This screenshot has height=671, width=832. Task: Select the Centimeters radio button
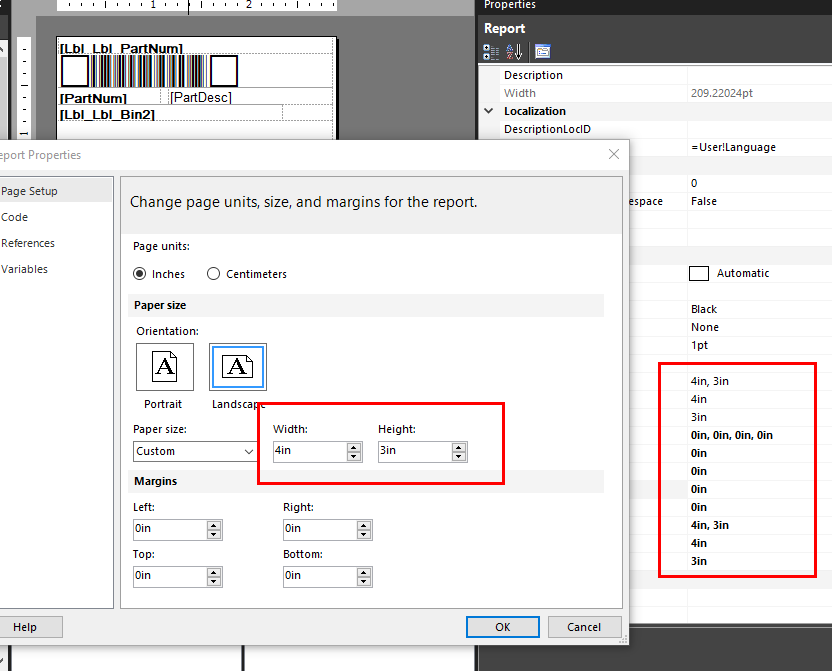[213, 274]
